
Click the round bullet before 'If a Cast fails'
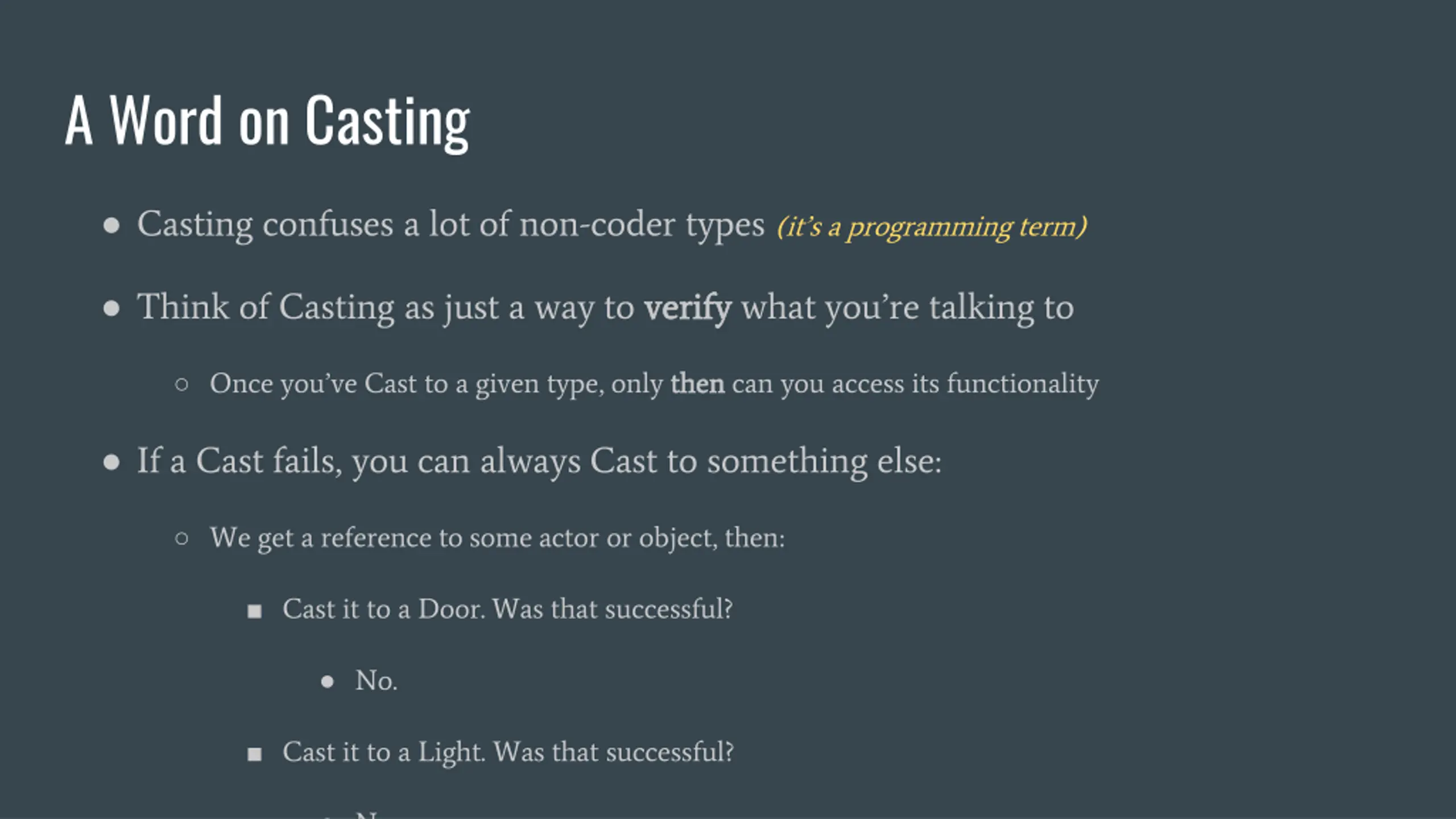click(x=111, y=462)
